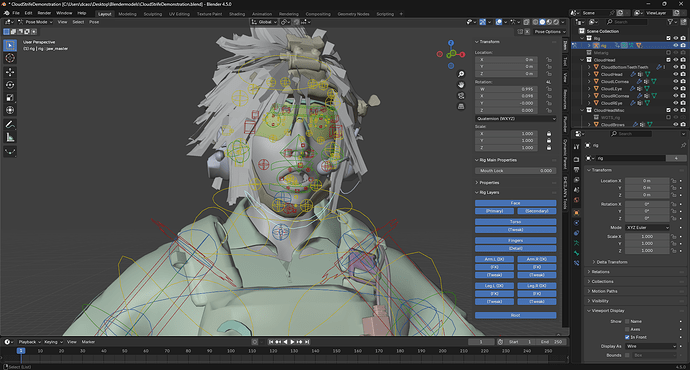Adjust the Mouth Lock slider
The image size is (690, 370).
point(514,171)
